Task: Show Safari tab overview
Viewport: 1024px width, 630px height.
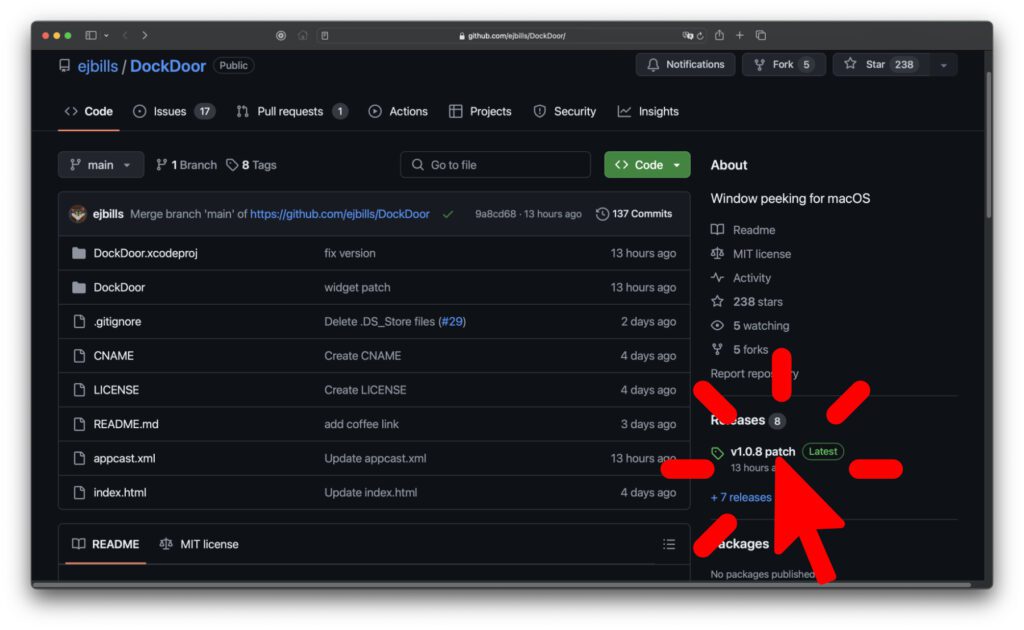Action: pyautogui.click(x=761, y=35)
